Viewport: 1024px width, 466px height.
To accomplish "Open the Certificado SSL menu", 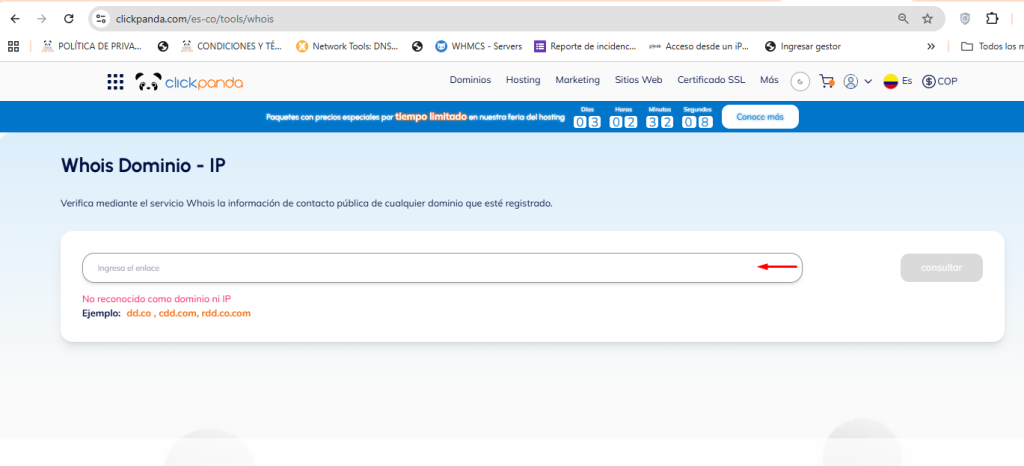I will click(711, 80).
